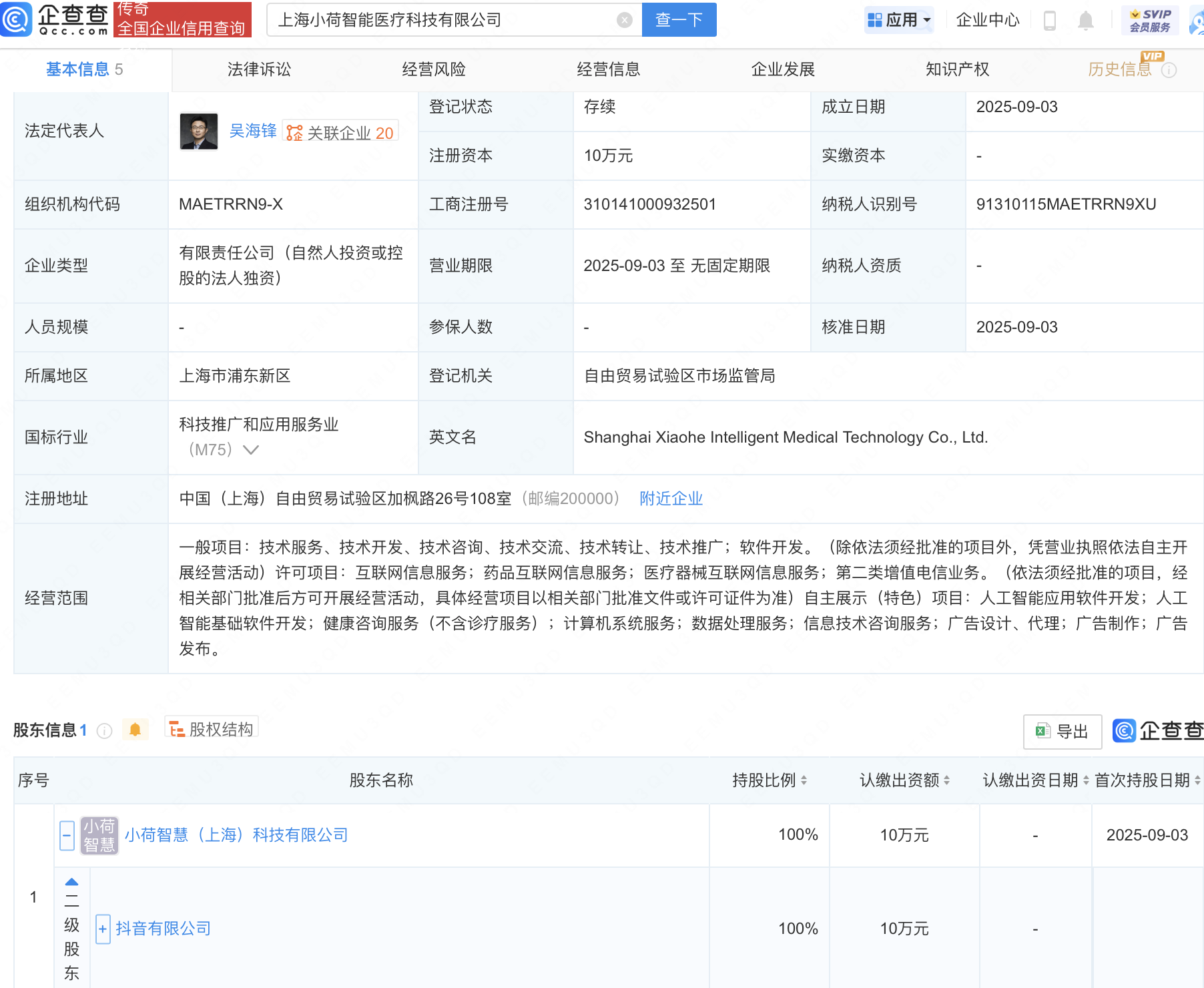Open 企业中心 link

click(x=988, y=20)
